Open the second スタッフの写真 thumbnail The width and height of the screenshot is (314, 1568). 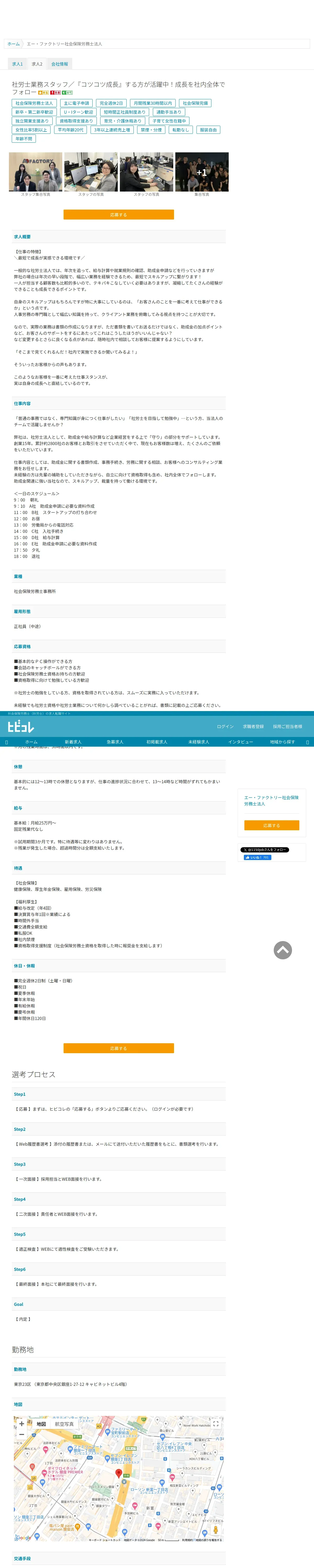coord(91,172)
